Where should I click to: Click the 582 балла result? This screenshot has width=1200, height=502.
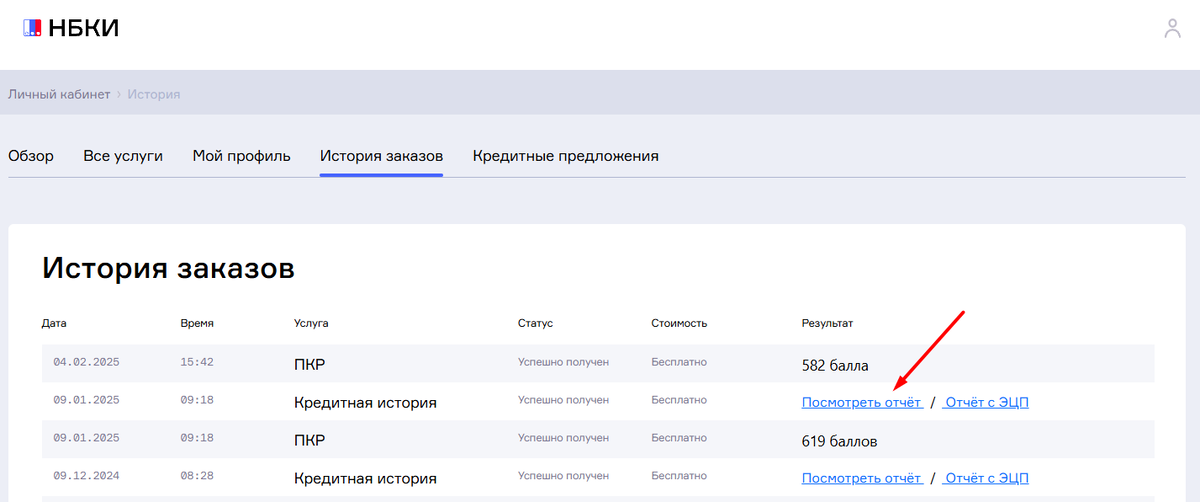pos(835,365)
